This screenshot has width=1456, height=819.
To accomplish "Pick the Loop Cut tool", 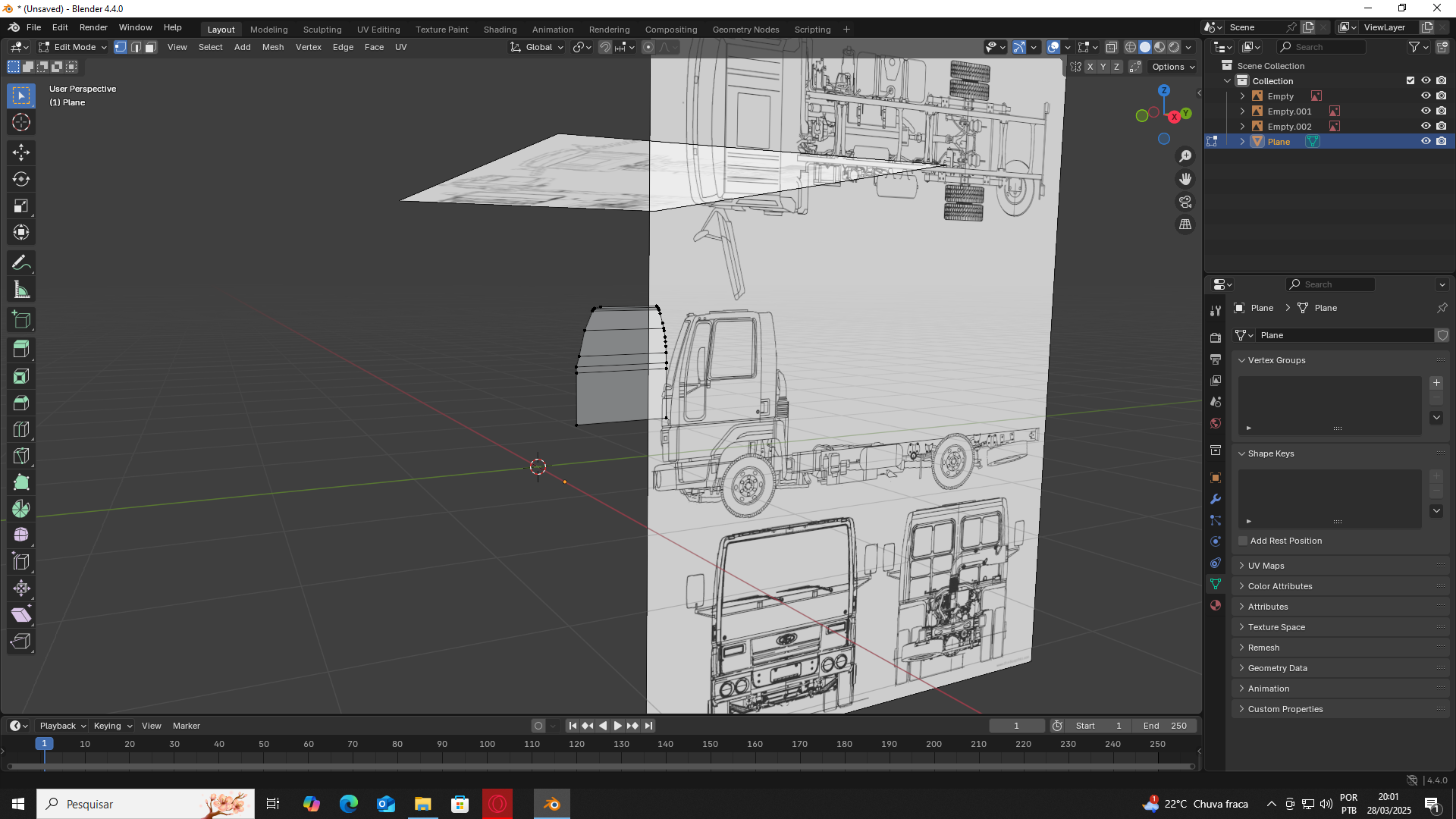I will tap(21, 429).
